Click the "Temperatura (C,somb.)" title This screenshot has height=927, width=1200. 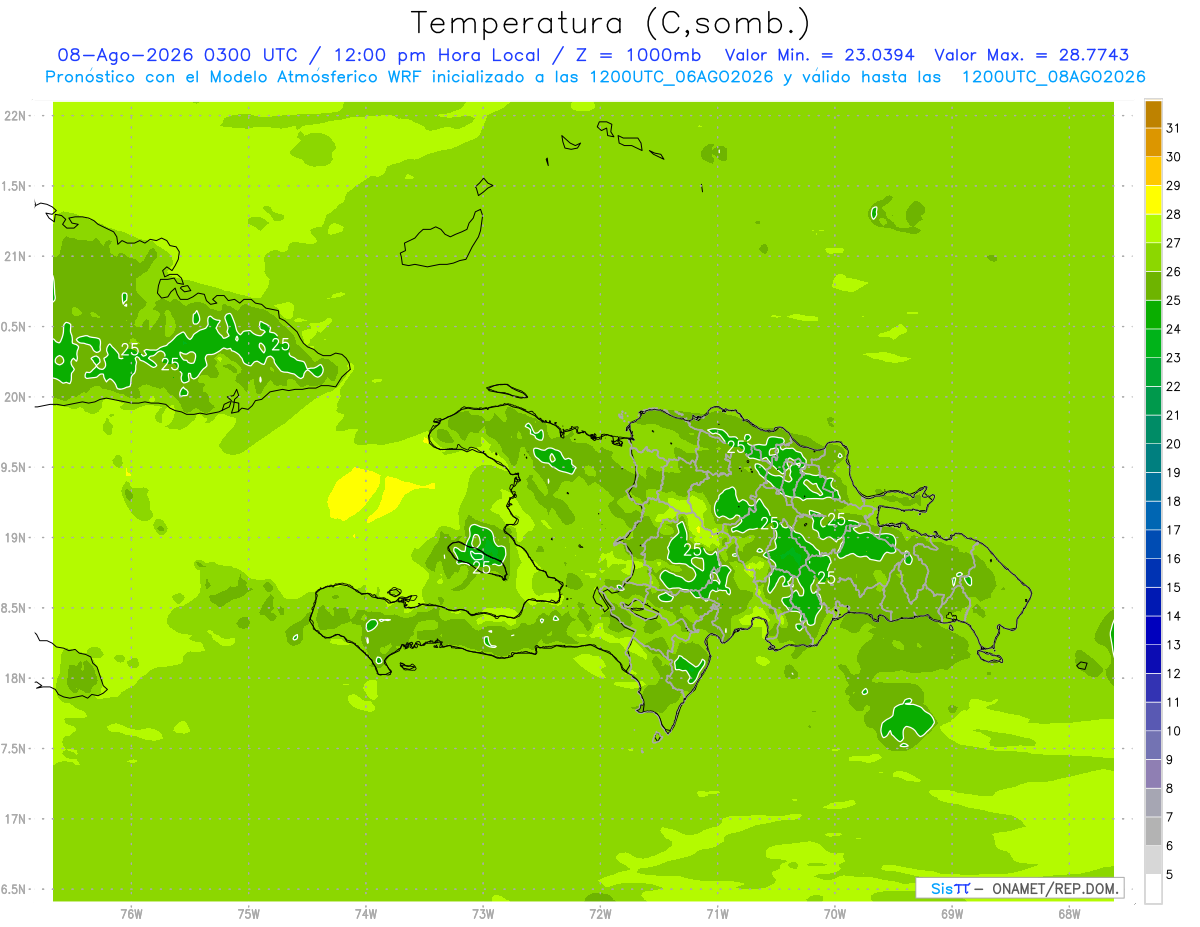(611, 24)
